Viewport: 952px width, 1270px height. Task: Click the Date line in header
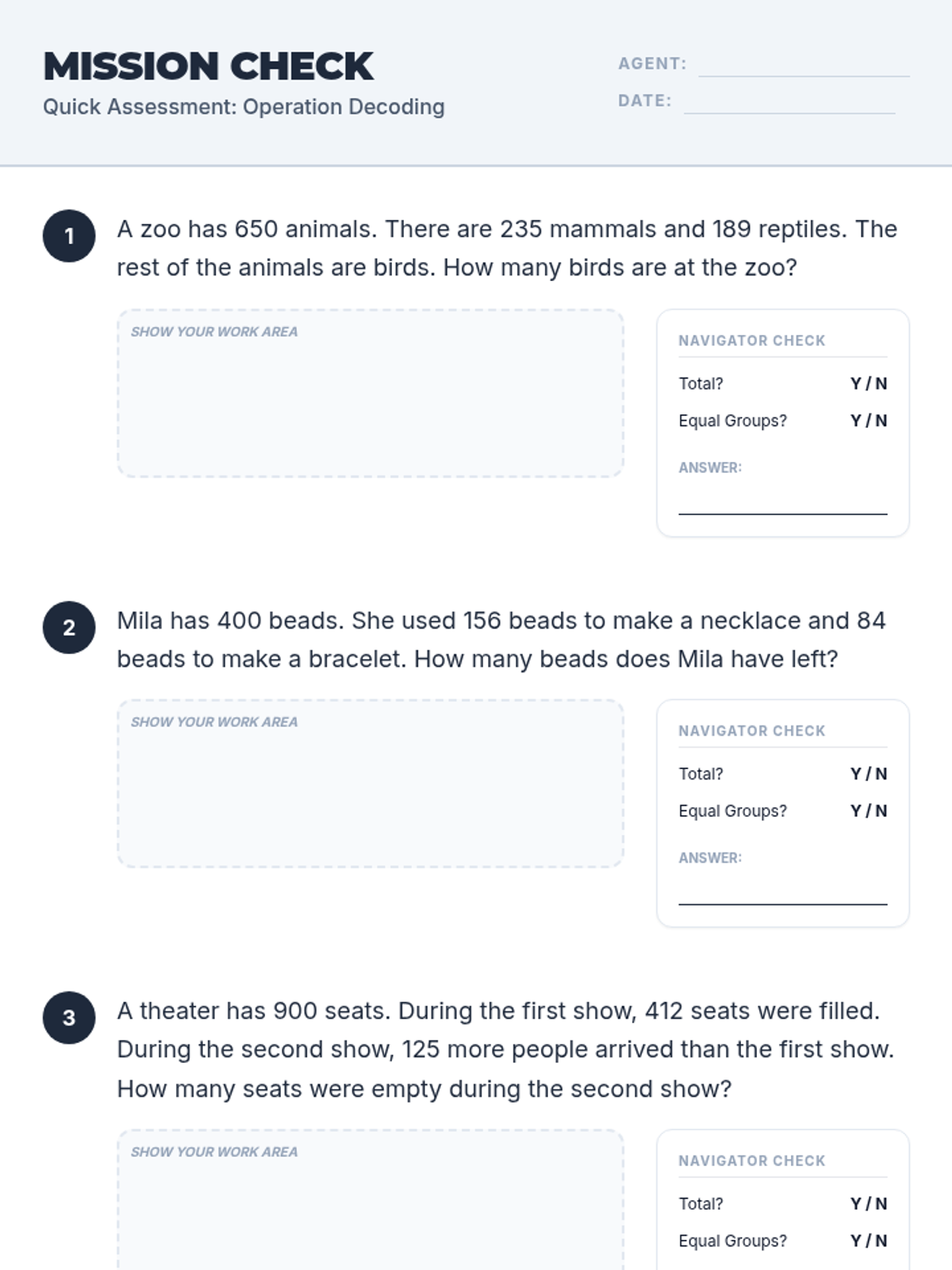pyautogui.click(x=789, y=104)
